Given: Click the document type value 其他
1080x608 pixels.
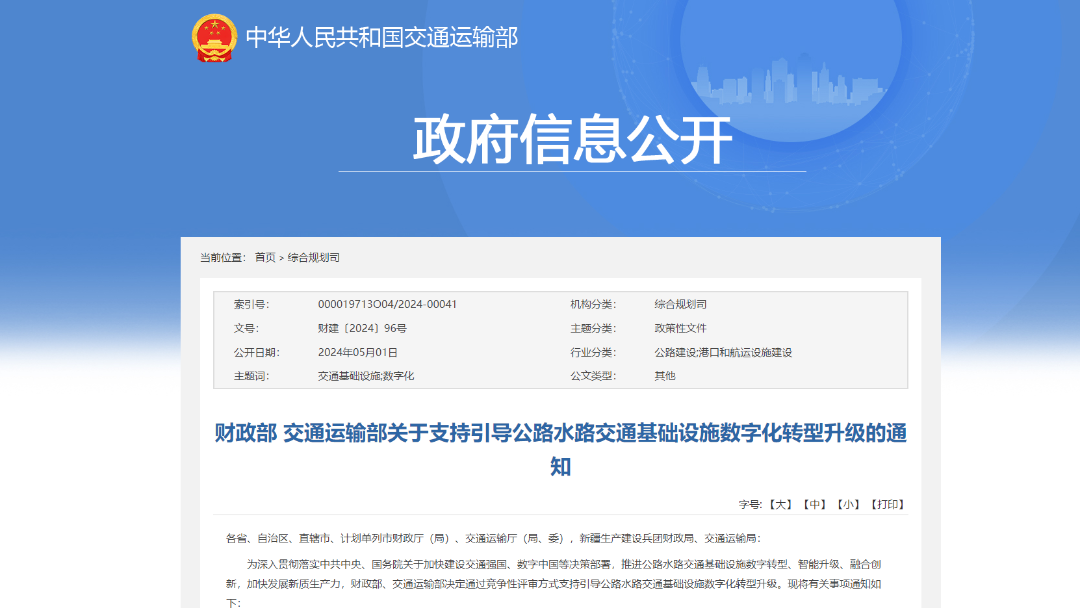Looking at the screenshot, I should pos(665,376).
